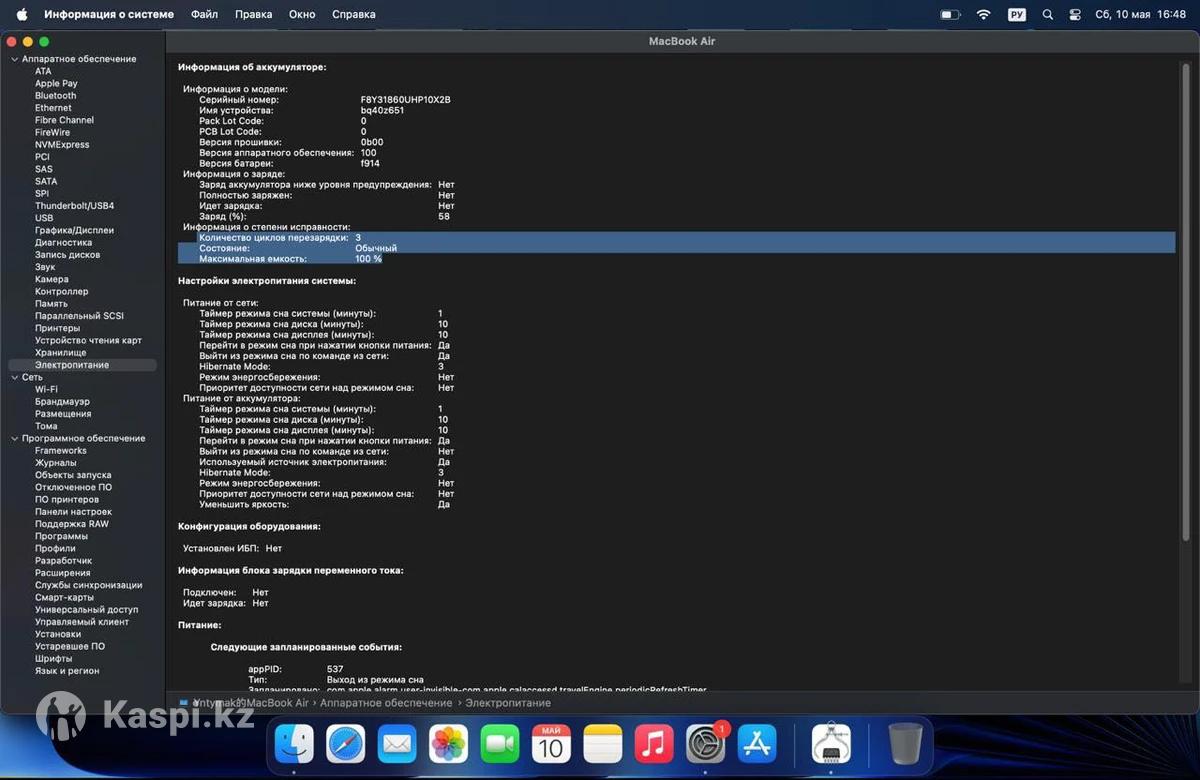Select NVMExpress in the sidebar
1200x780 pixels.
click(62, 145)
